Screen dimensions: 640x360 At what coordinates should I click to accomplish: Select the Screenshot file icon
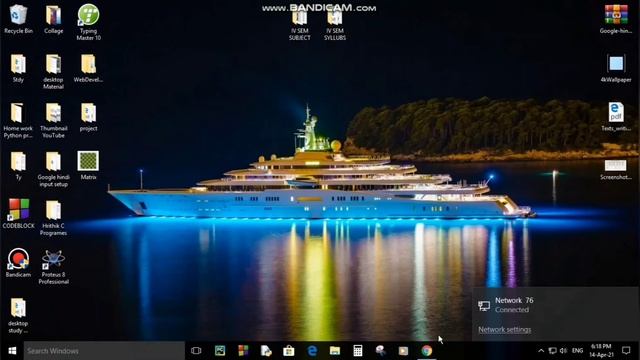click(x=616, y=169)
